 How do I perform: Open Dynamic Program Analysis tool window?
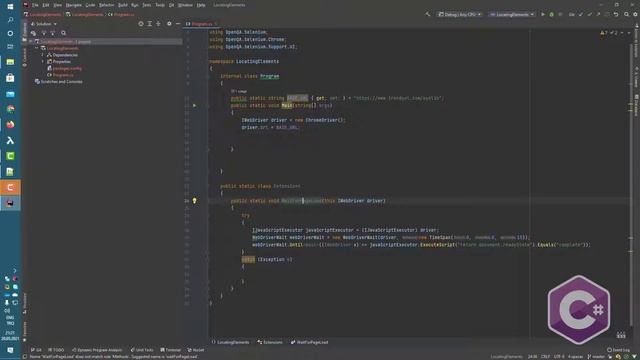[x=97, y=350]
